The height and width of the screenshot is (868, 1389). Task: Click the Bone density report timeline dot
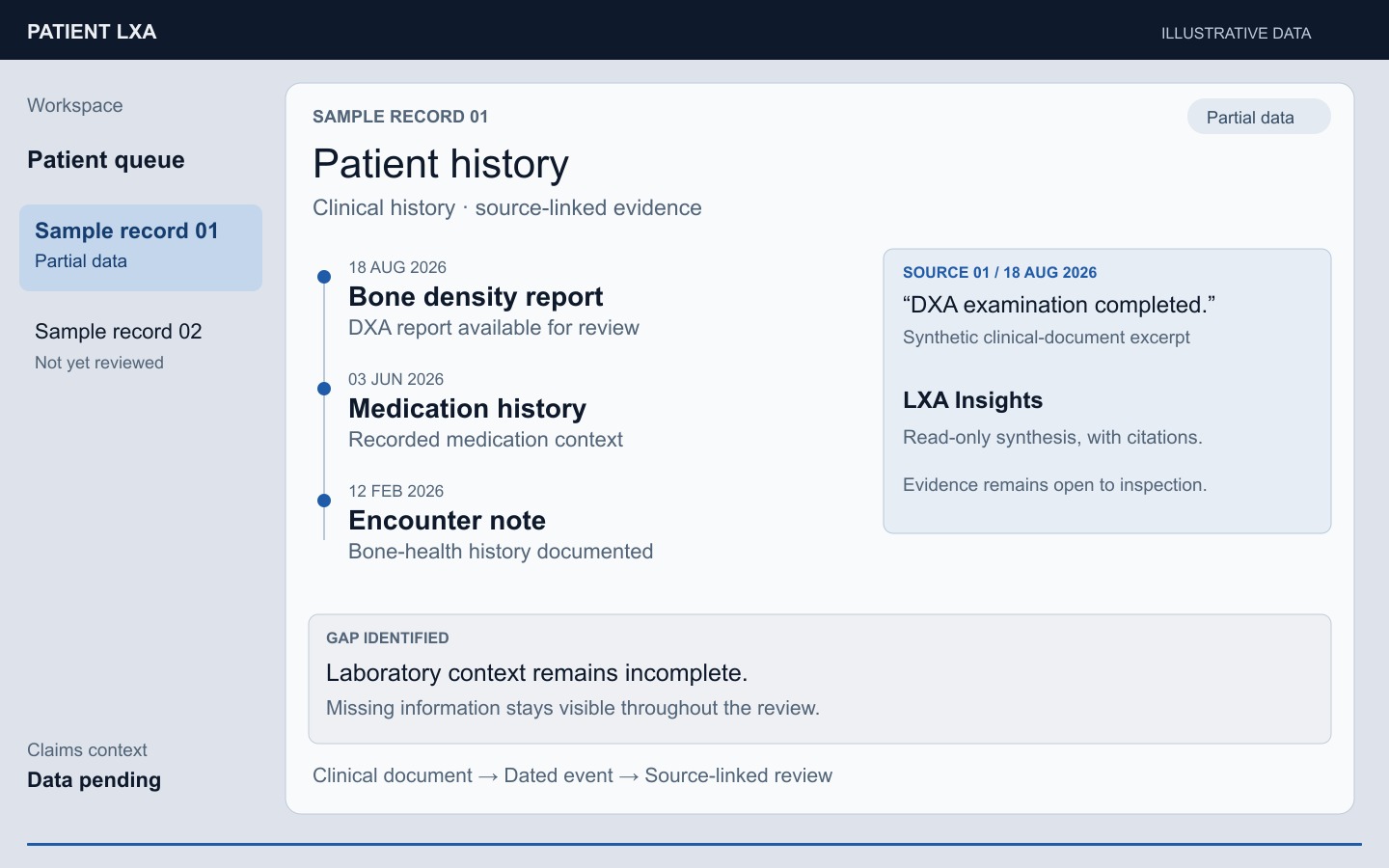(324, 277)
